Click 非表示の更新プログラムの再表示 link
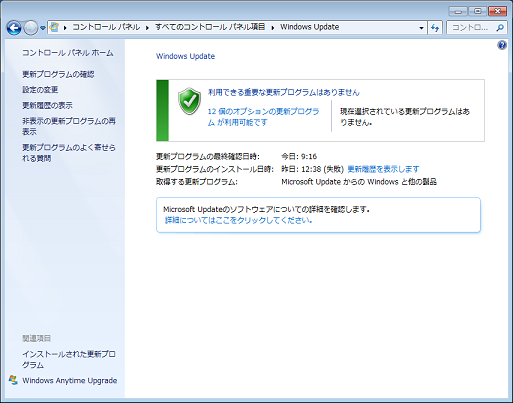The image size is (513, 403). 69,126
